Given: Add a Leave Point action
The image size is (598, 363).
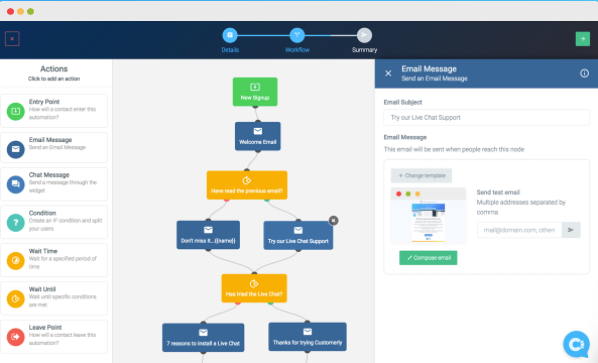Looking at the screenshot, I should pyautogui.click(x=54, y=336).
